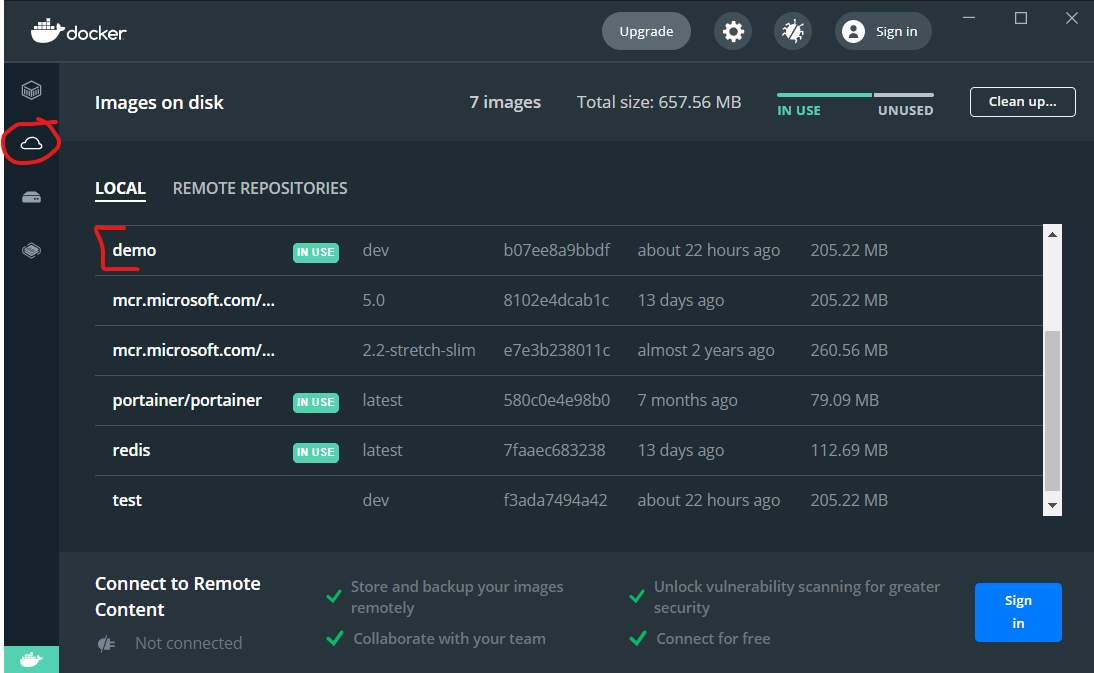Image resolution: width=1094 pixels, height=673 pixels.
Task: Open the Images cloud icon in sidebar
Action: (x=31, y=143)
